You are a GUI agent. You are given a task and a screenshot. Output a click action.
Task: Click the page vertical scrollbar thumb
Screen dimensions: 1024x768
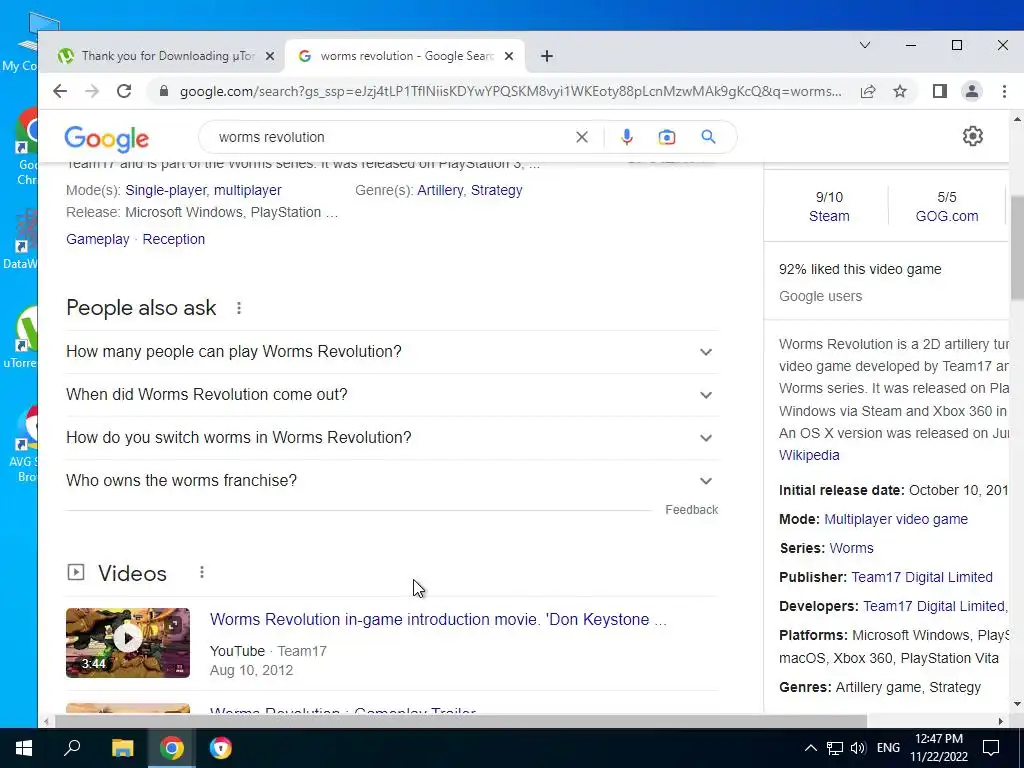click(x=1017, y=246)
